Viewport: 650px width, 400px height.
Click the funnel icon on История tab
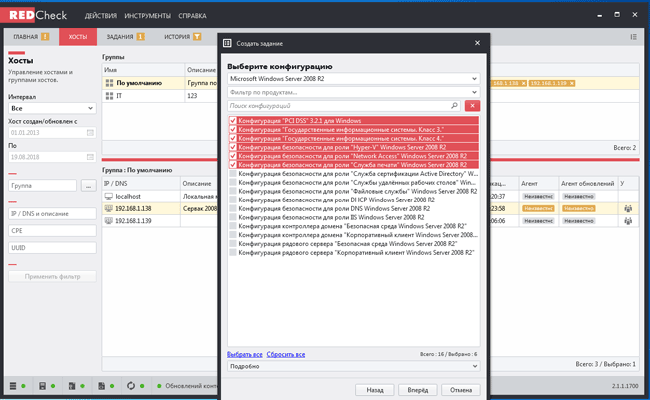click(x=197, y=37)
